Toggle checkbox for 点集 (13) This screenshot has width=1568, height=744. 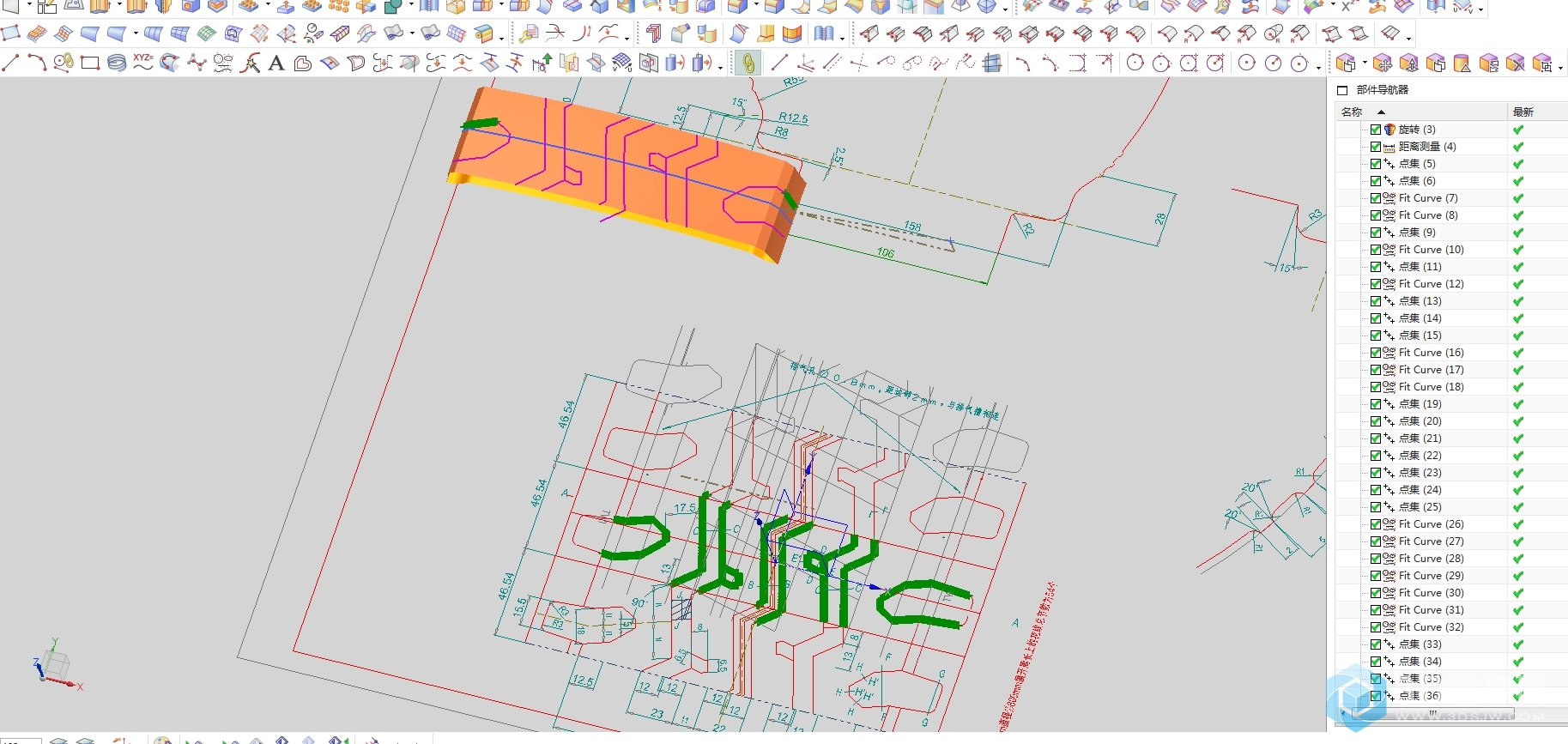[1376, 301]
